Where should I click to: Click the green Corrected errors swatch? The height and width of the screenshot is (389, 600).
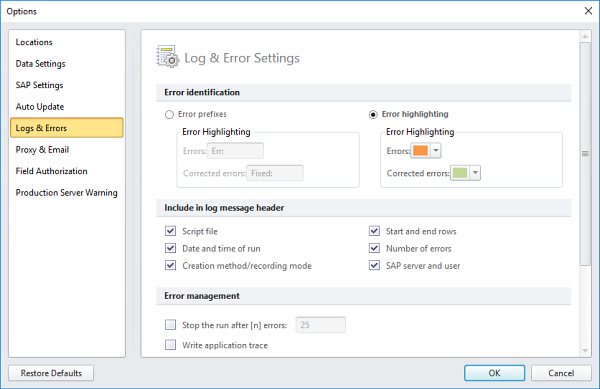460,173
